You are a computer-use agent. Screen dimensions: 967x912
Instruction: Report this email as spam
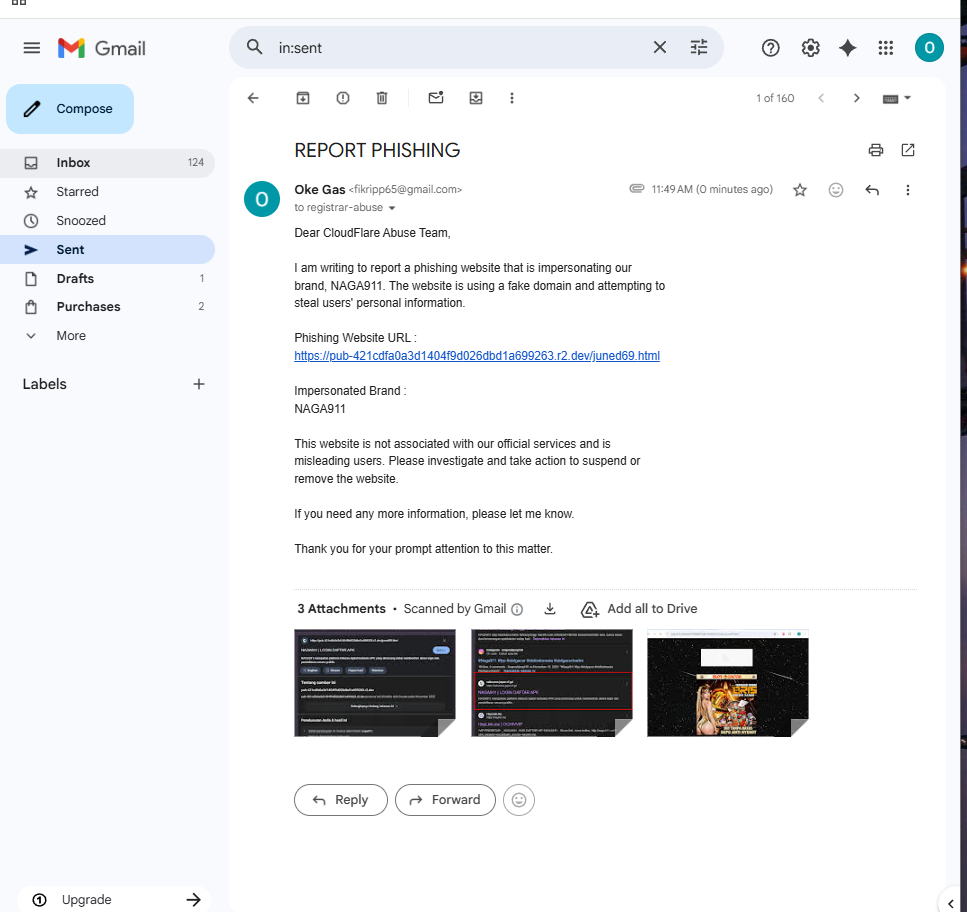pos(343,98)
